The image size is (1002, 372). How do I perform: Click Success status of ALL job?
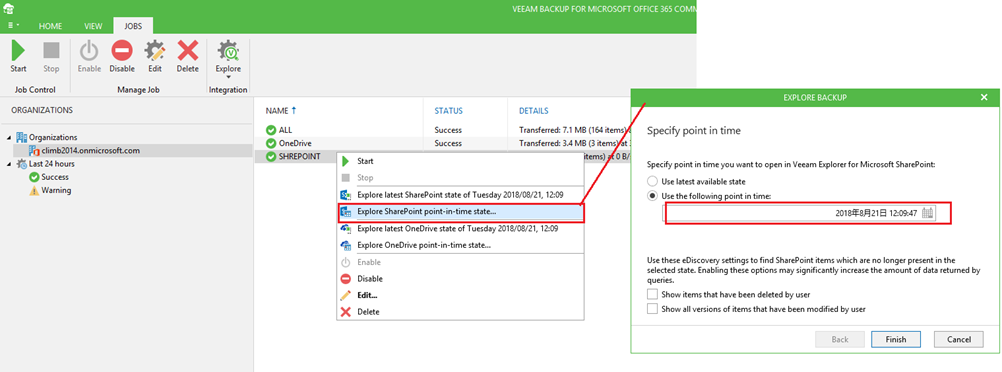coord(448,130)
